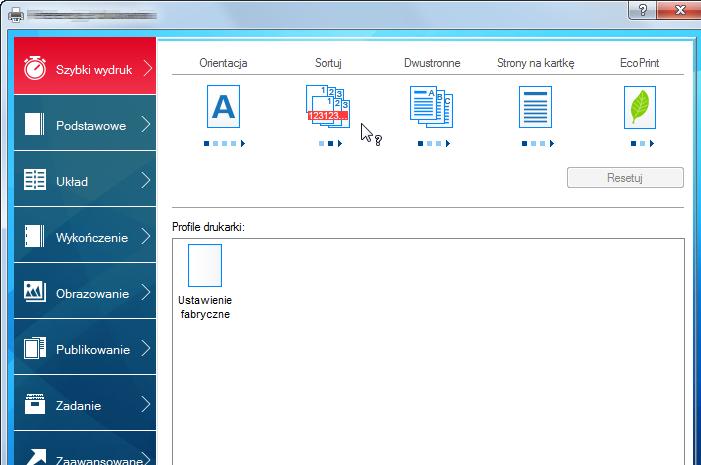
Task: Click the Orientacja page icon
Action: coord(224,106)
